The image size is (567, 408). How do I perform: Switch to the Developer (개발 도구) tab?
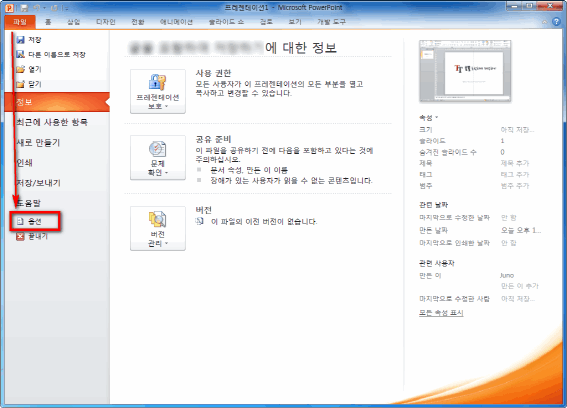331,22
